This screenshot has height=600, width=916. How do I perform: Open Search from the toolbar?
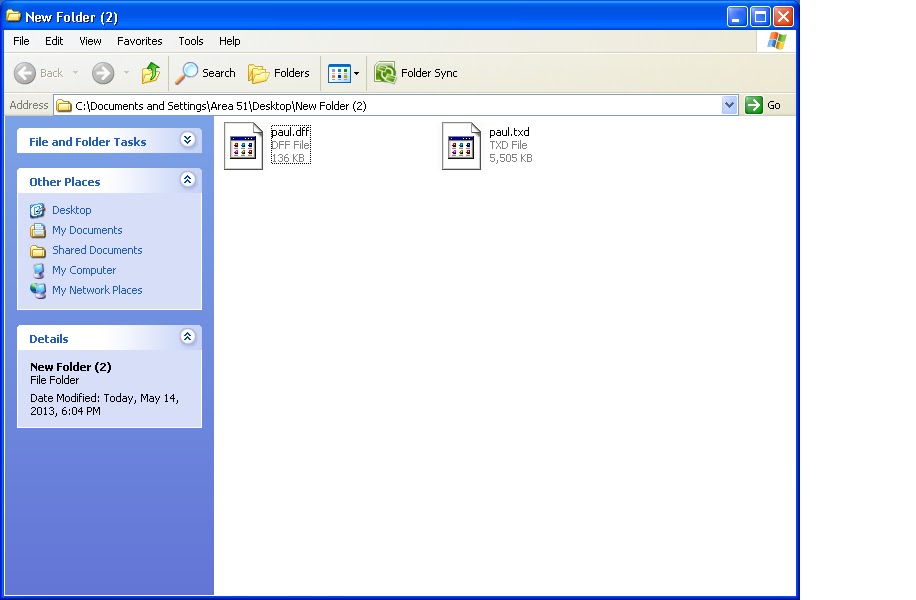(206, 73)
